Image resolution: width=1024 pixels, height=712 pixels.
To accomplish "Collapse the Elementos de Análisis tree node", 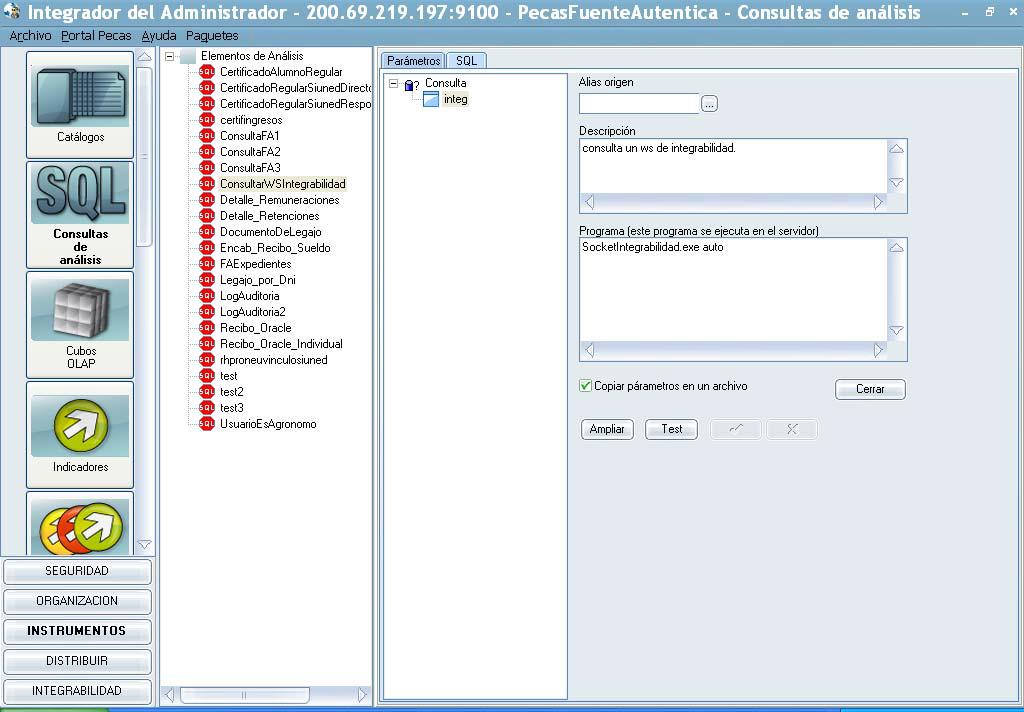I will pyautogui.click(x=170, y=56).
